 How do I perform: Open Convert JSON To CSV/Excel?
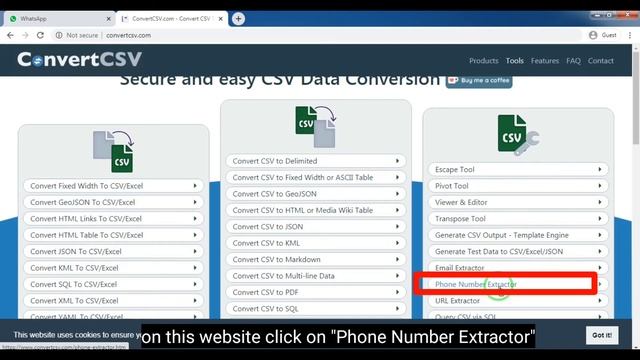coord(113,251)
